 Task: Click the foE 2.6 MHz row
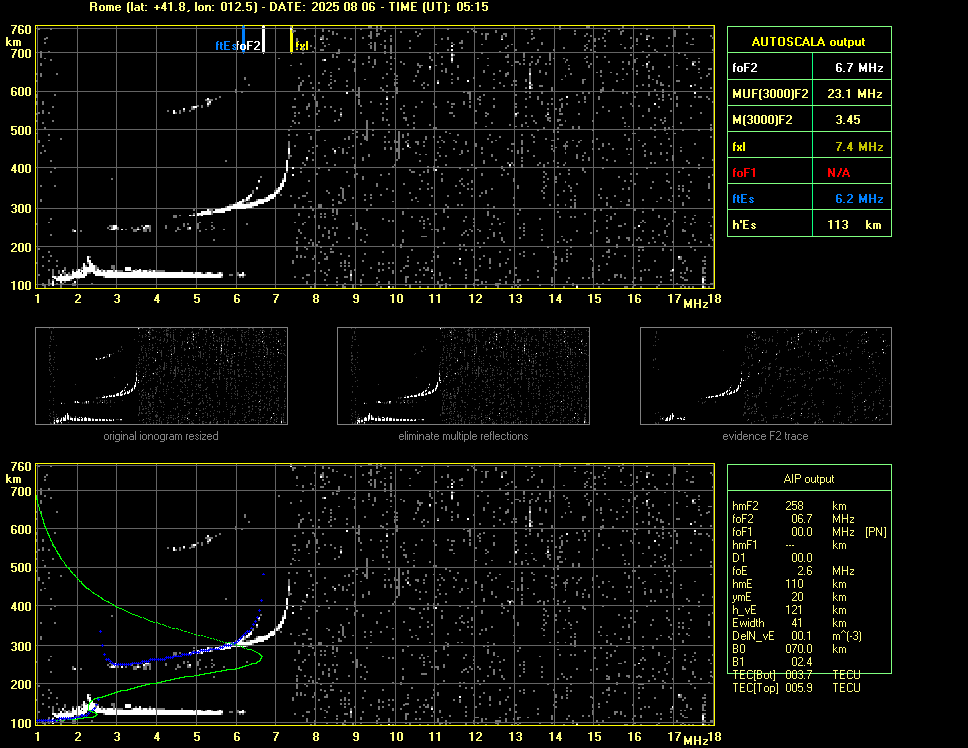(793, 571)
